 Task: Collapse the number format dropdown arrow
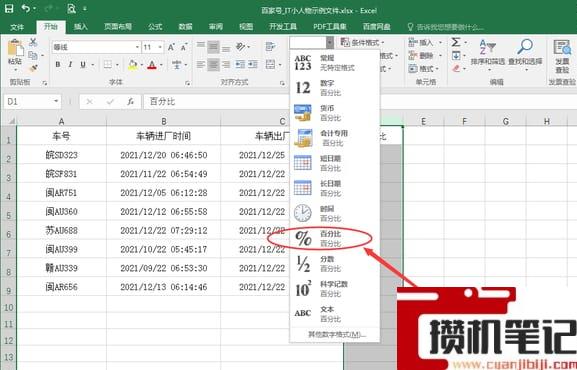330,43
